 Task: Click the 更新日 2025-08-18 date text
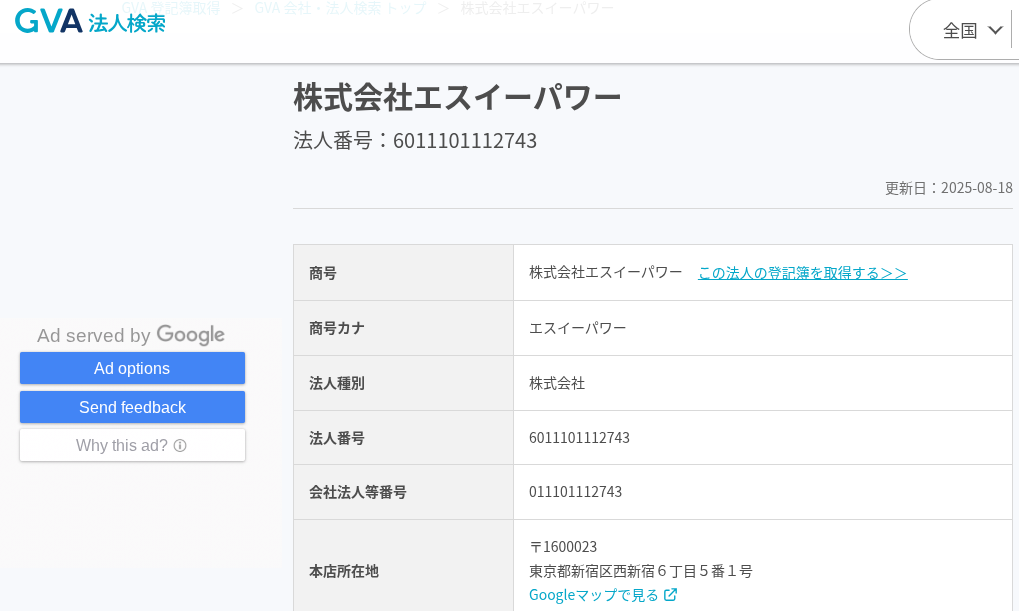[948, 188]
